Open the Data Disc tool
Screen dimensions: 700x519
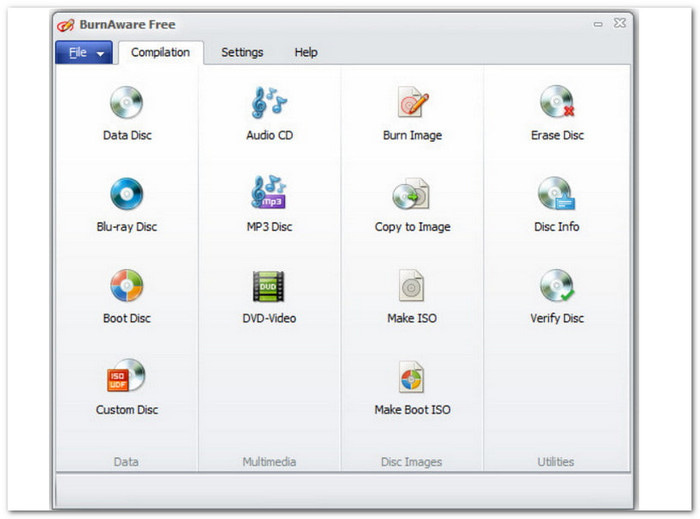pyautogui.click(x=127, y=113)
